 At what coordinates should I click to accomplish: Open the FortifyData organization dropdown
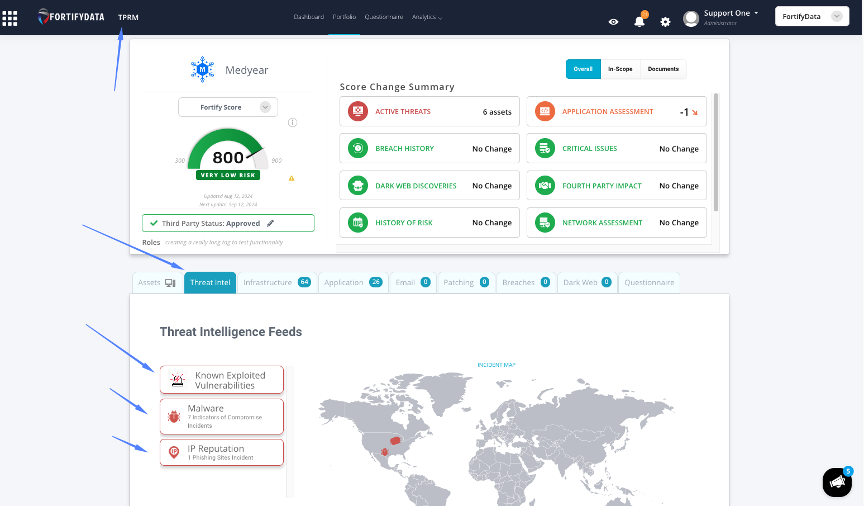(812, 17)
